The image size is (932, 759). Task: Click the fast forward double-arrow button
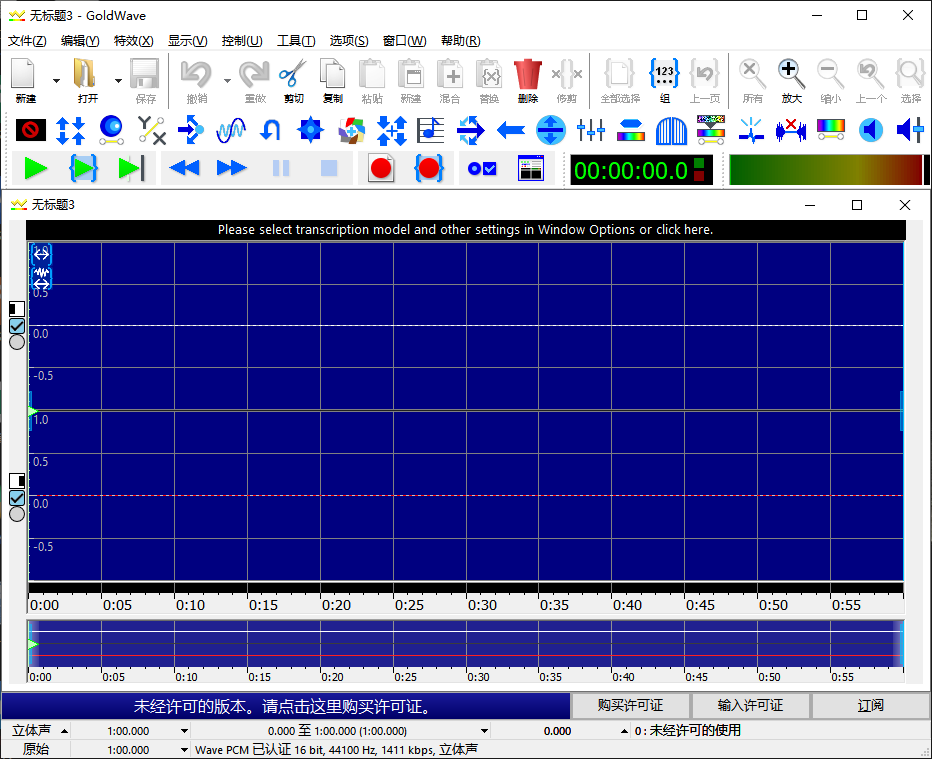click(232, 169)
